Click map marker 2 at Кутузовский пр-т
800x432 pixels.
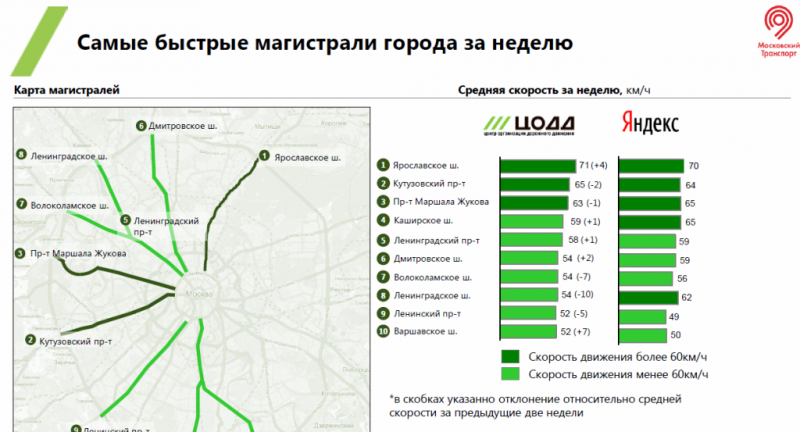(30, 340)
